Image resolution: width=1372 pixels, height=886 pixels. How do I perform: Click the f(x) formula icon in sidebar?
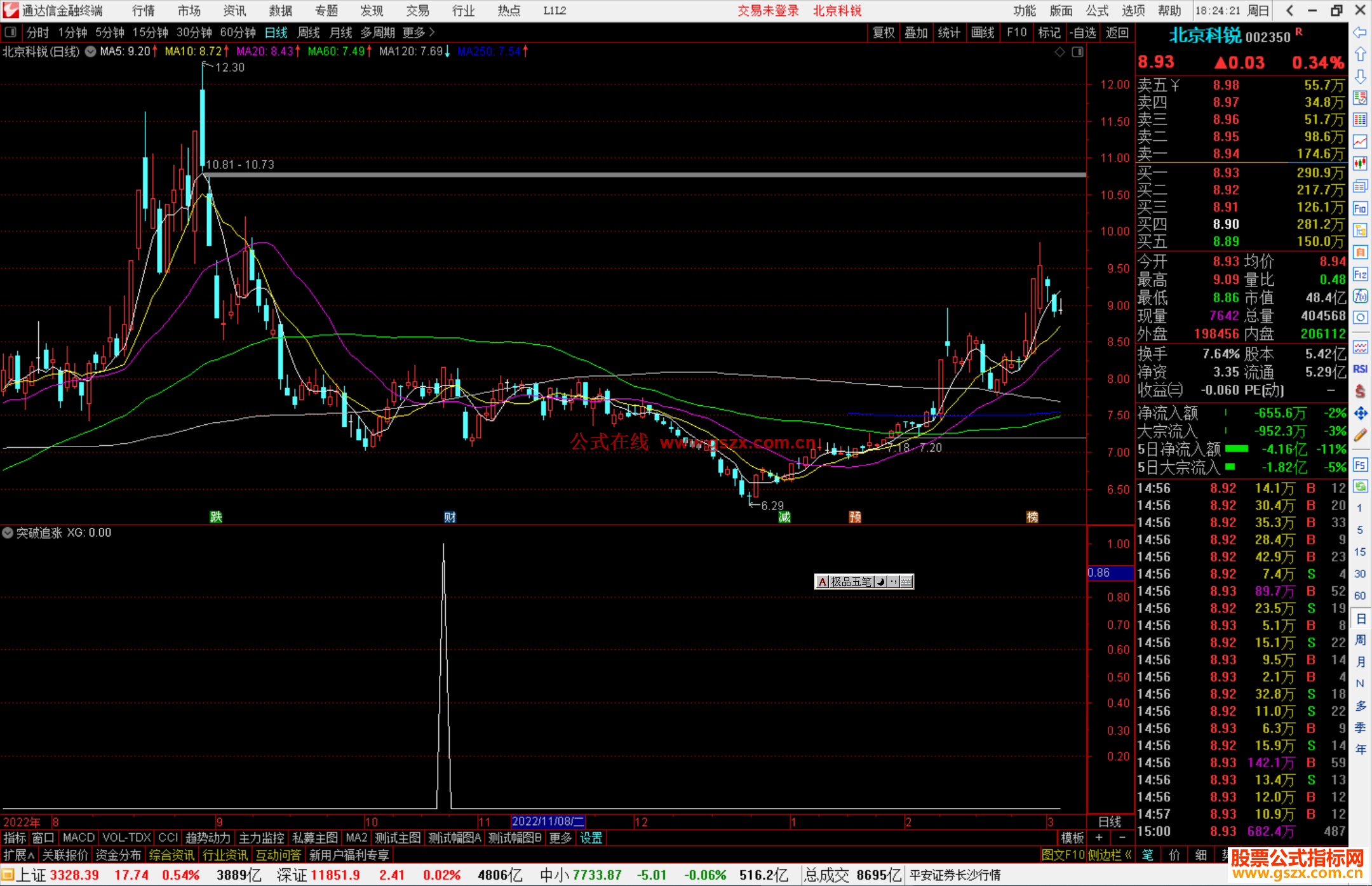pos(1360,296)
